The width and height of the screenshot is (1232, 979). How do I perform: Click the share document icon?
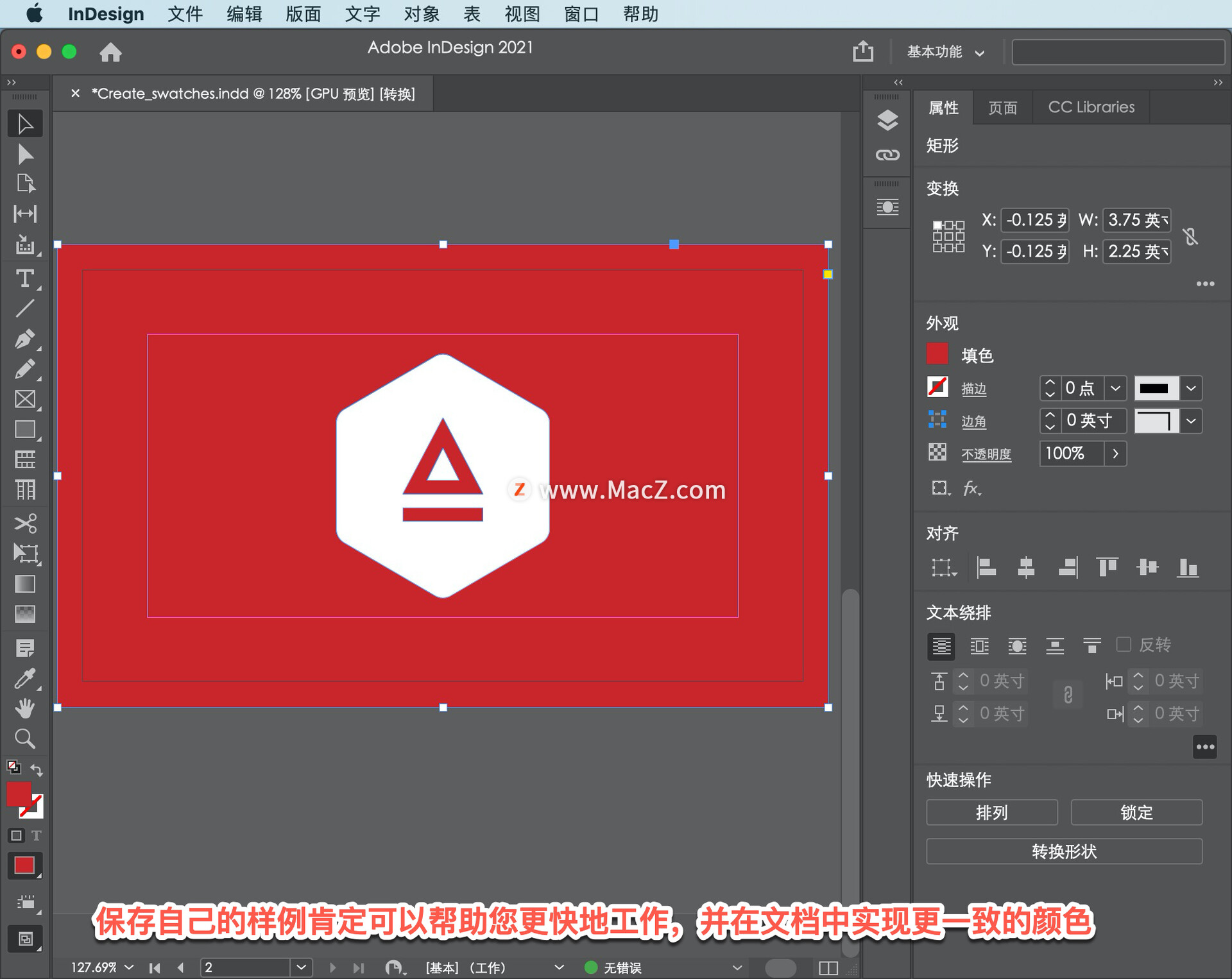[x=863, y=51]
